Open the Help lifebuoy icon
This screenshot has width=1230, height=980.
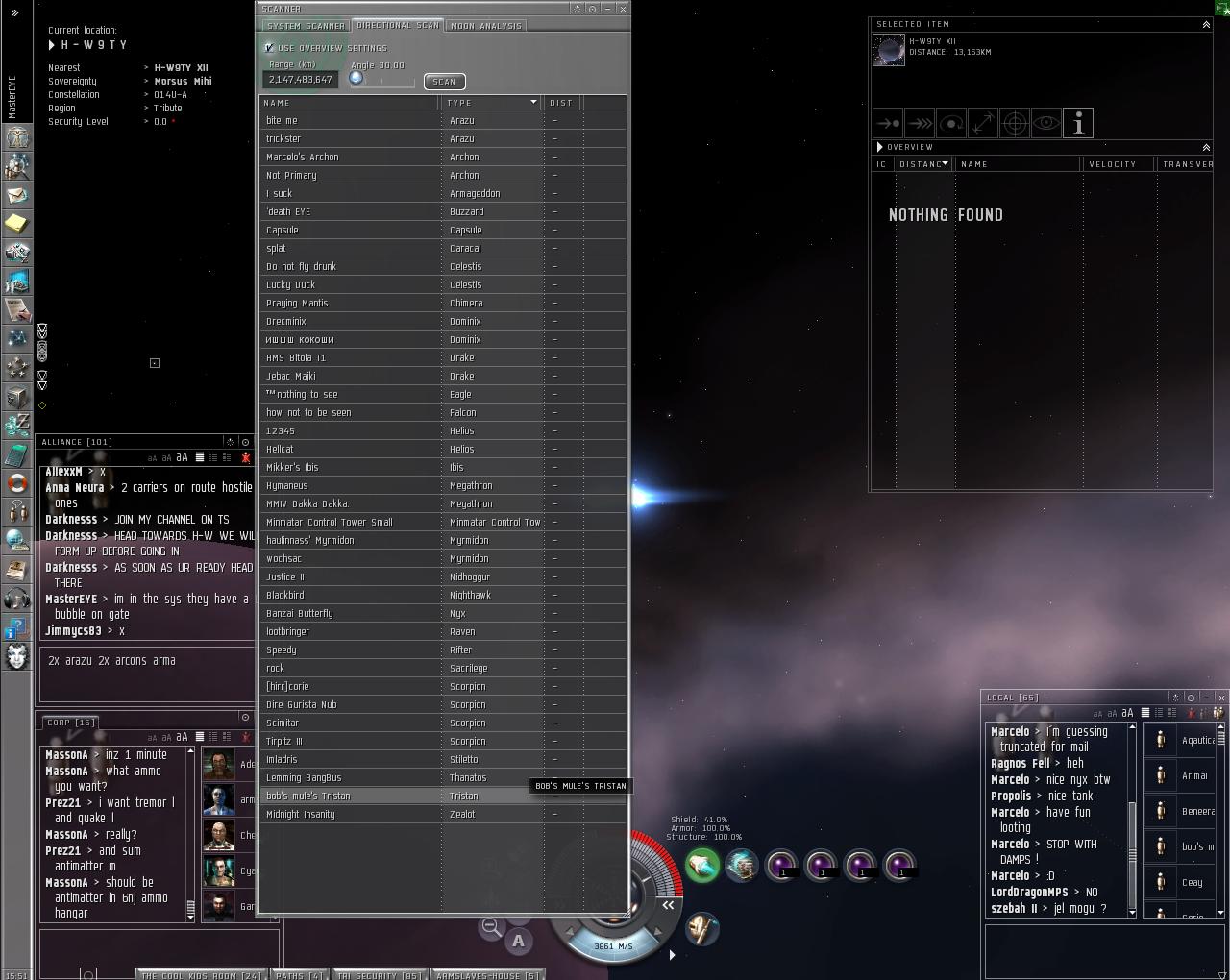point(16,482)
